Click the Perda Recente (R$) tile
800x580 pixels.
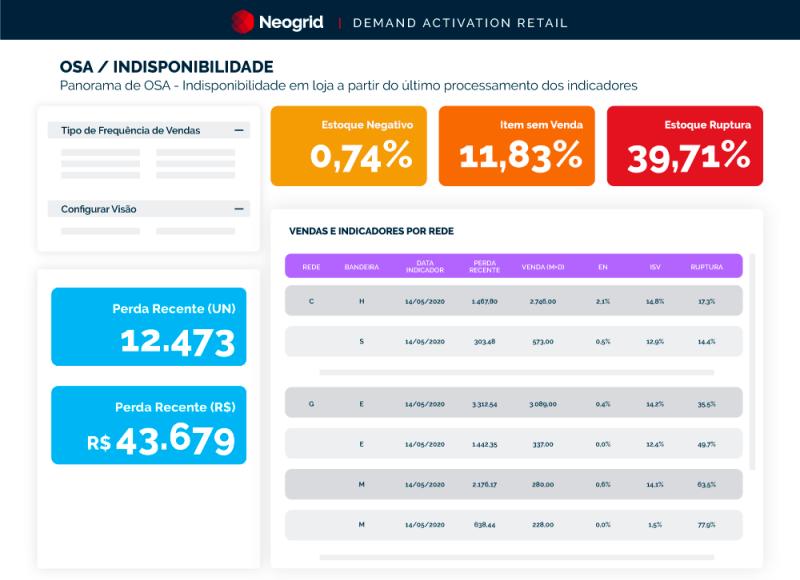pyautogui.click(x=148, y=425)
